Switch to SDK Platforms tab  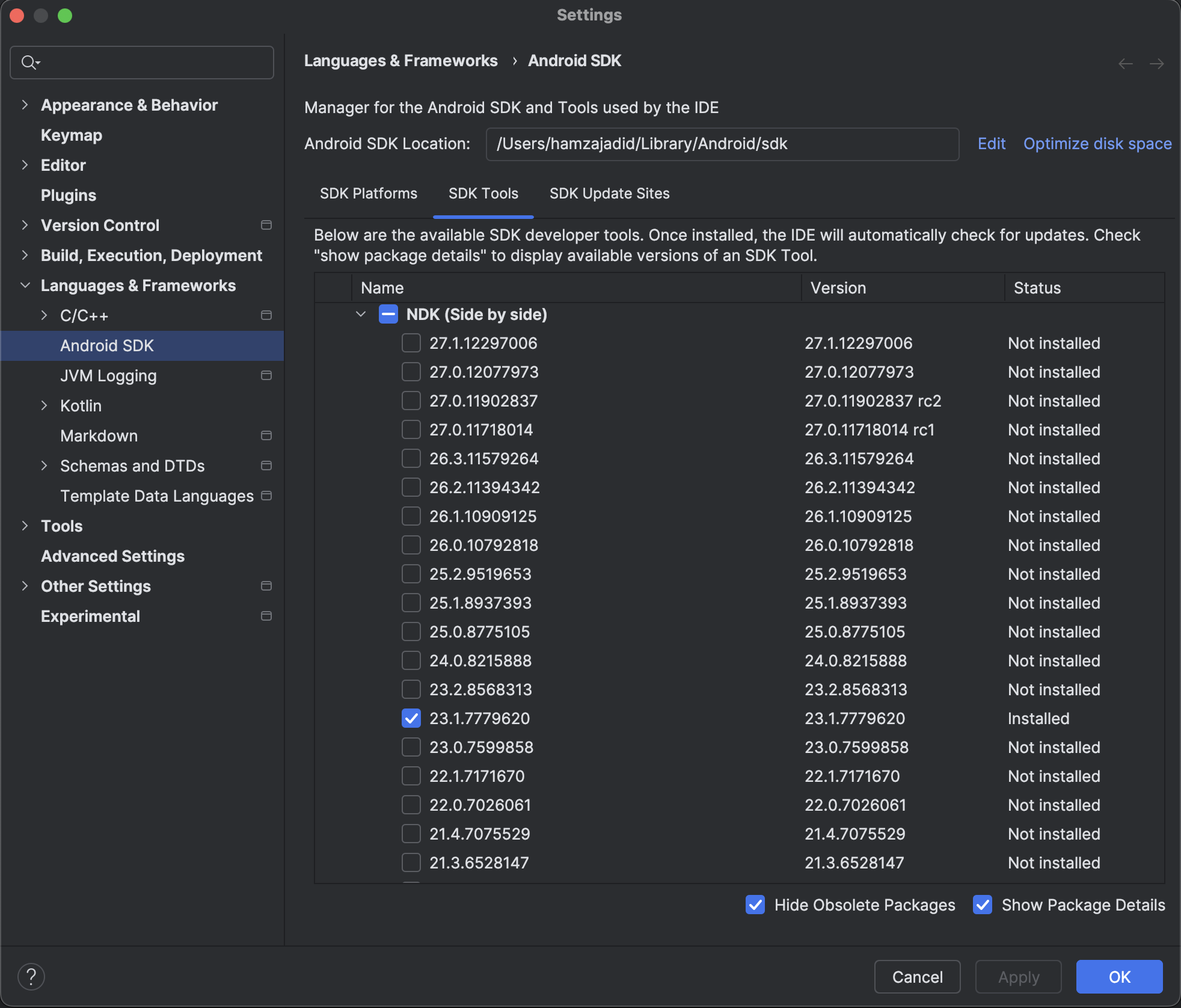tap(368, 194)
